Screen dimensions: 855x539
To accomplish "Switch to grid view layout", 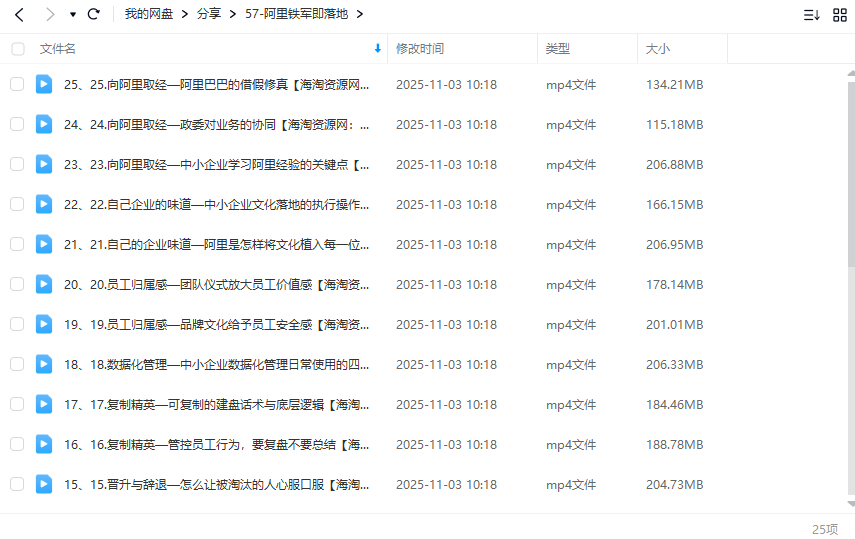I will pyautogui.click(x=839, y=15).
